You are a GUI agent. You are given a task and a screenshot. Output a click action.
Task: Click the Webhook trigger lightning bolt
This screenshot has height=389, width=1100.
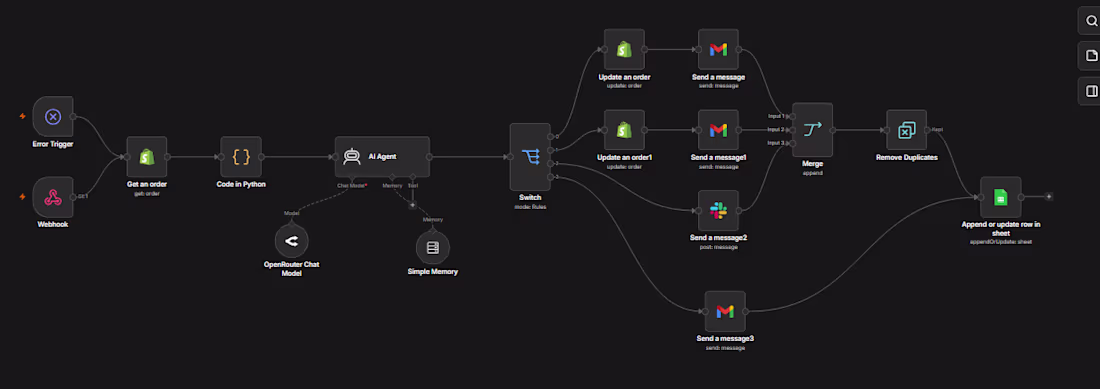[22, 197]
